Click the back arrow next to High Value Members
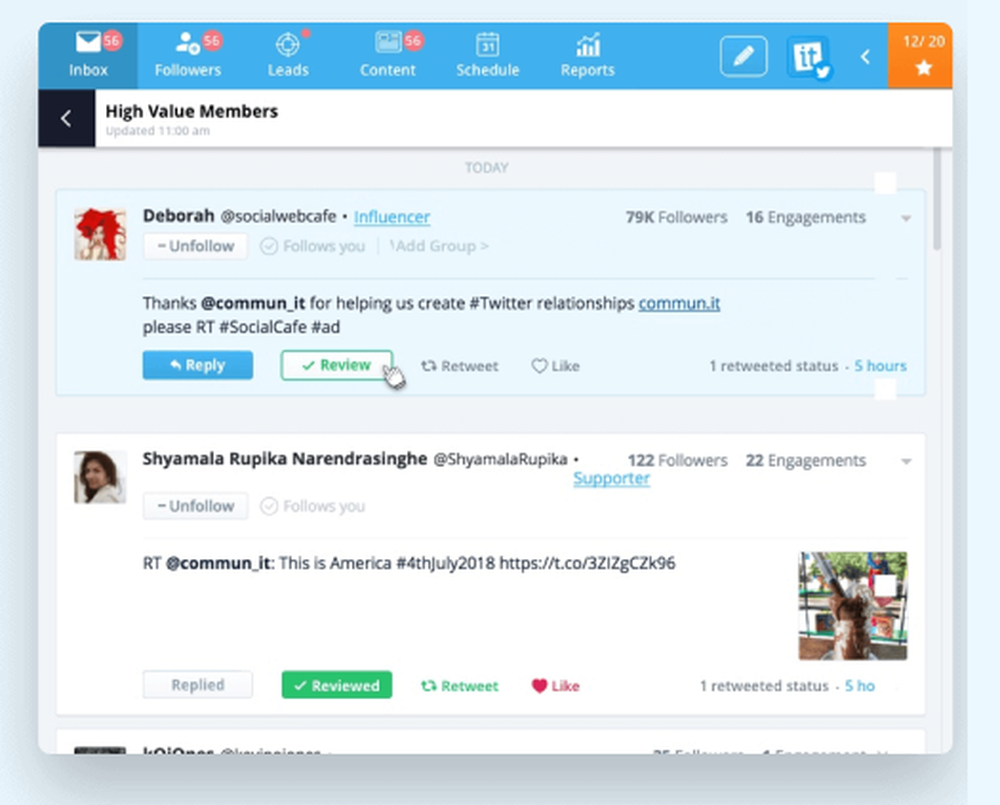The width and height of the screenshot is (1000, 805). coord(64,118)
